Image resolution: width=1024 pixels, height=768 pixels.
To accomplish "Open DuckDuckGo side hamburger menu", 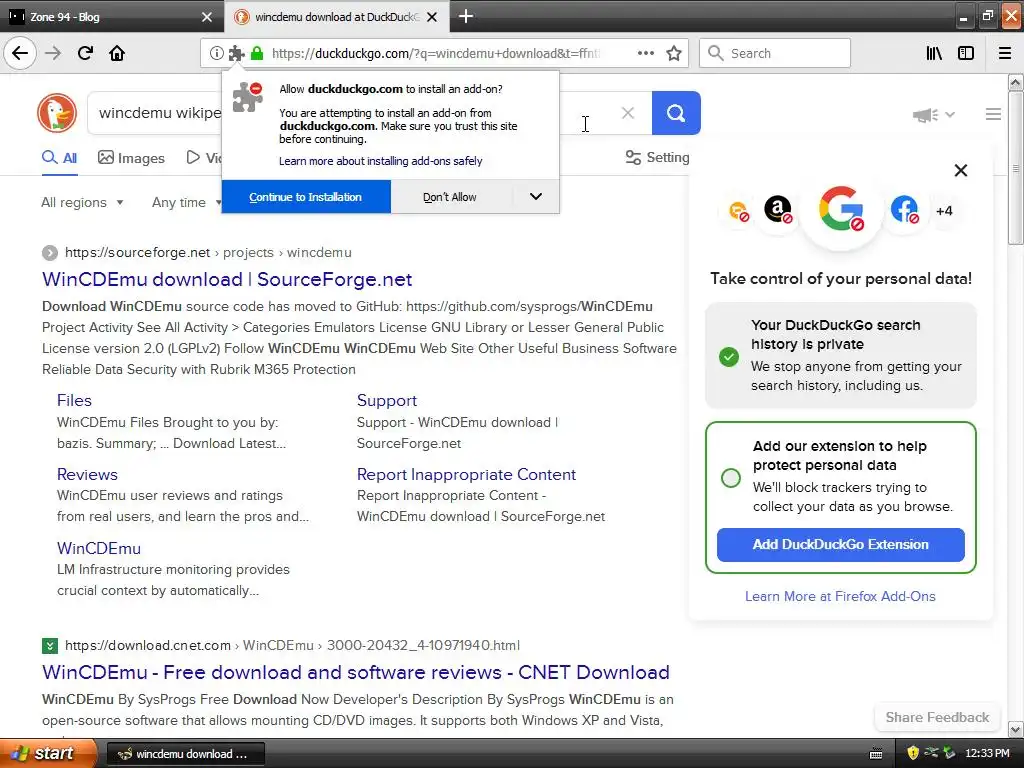I will (x=993, y=114).
